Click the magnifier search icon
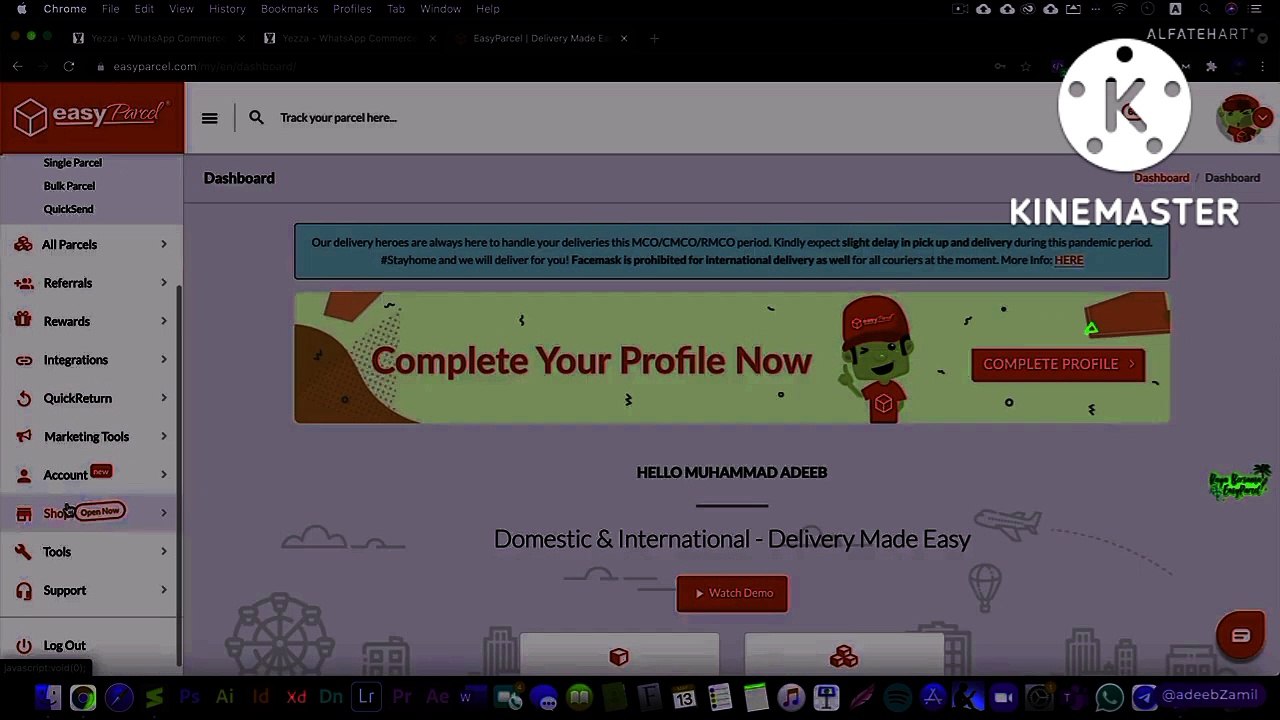The width and height of the screenshot is (1280, 720). (x=257, y=118)
